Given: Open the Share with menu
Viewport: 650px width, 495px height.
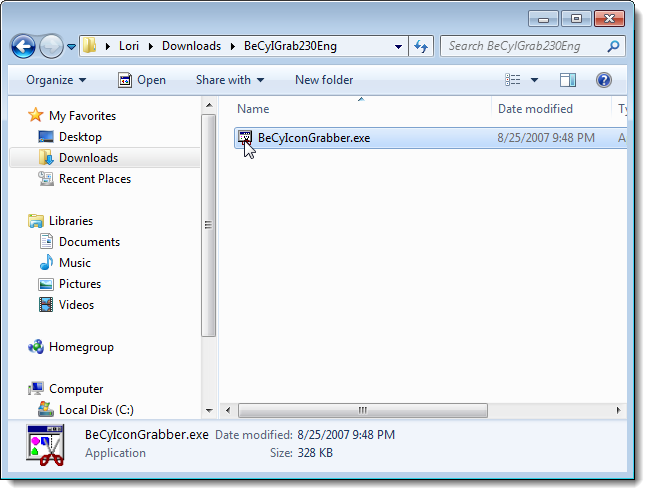Looking at the screenshot, I should pyautogui.click(x=230, y=80).
